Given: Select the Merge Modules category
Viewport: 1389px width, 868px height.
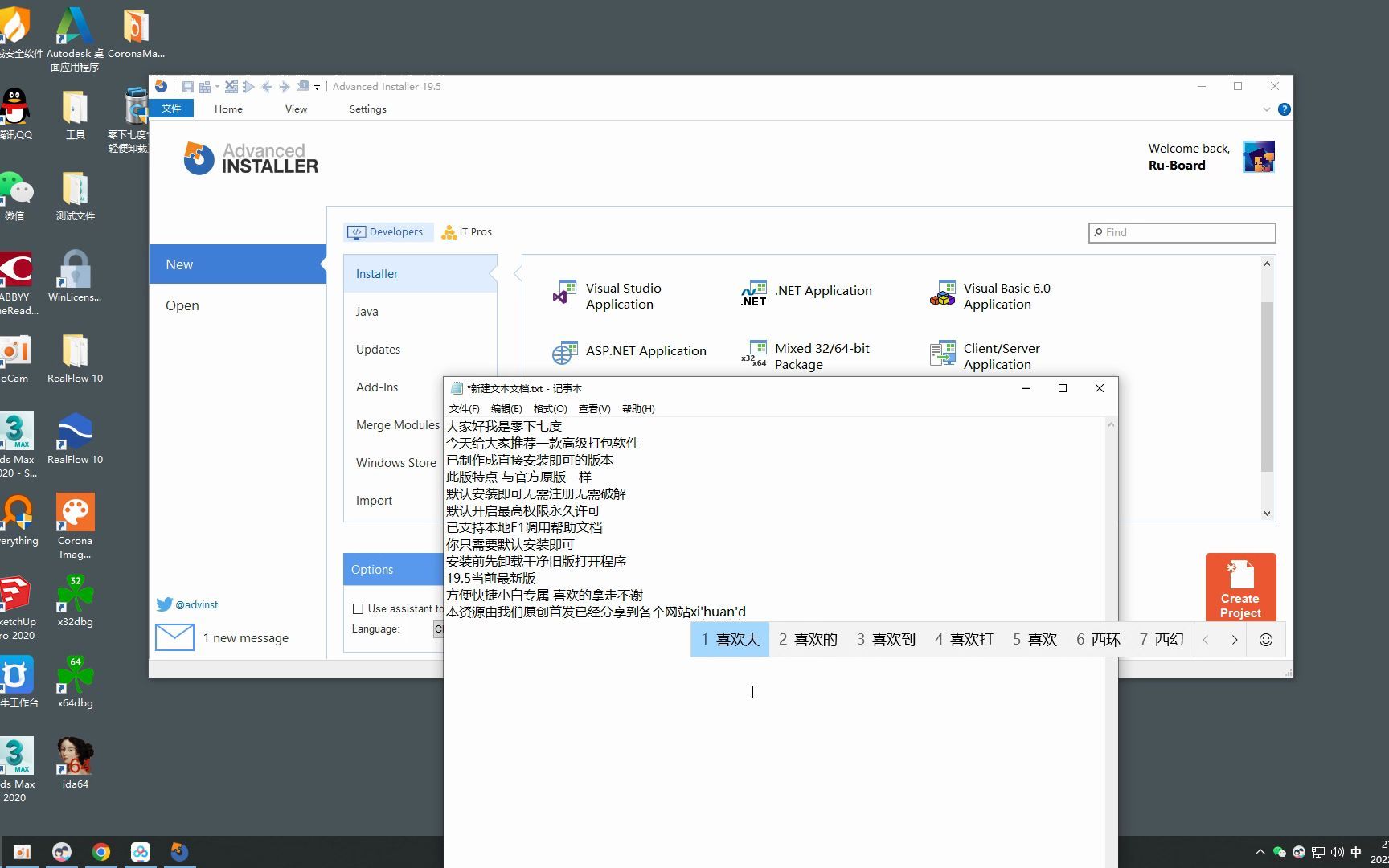Looking at the screenshot, I should pos(394,425).
